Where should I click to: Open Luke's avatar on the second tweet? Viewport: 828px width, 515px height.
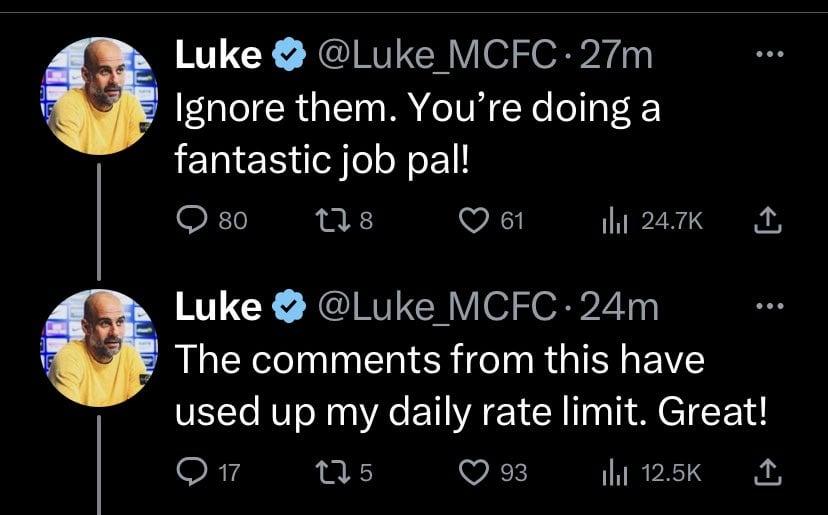pyautogui.click(x=98, y=347)
